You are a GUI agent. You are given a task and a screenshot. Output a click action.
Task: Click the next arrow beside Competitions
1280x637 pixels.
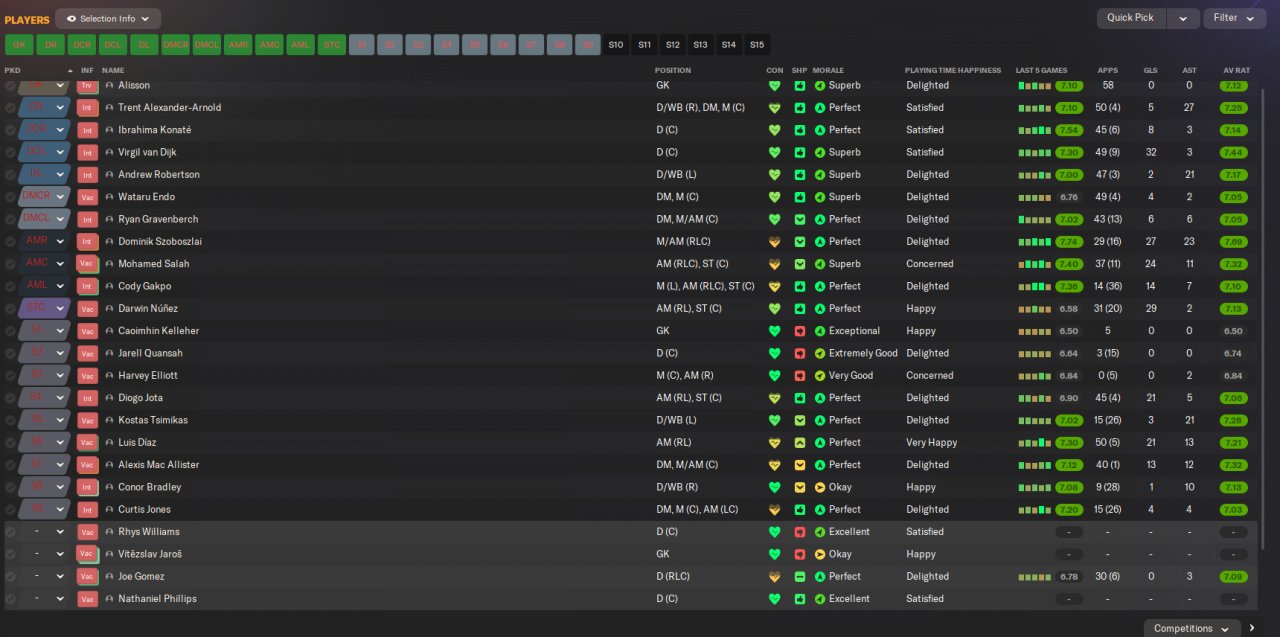1252,628
